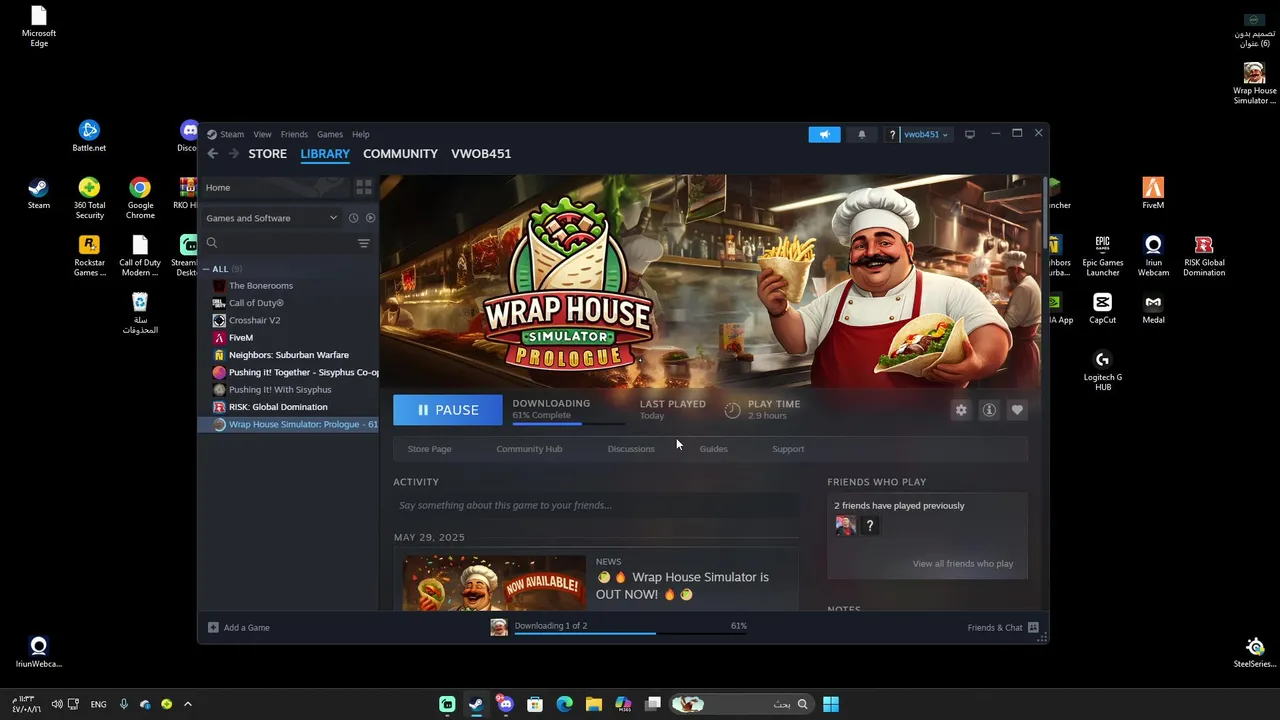Select Neighbors: Suburban Warfare in the library
This screenshot has width=1280, height=720.
tap(290, 355)
